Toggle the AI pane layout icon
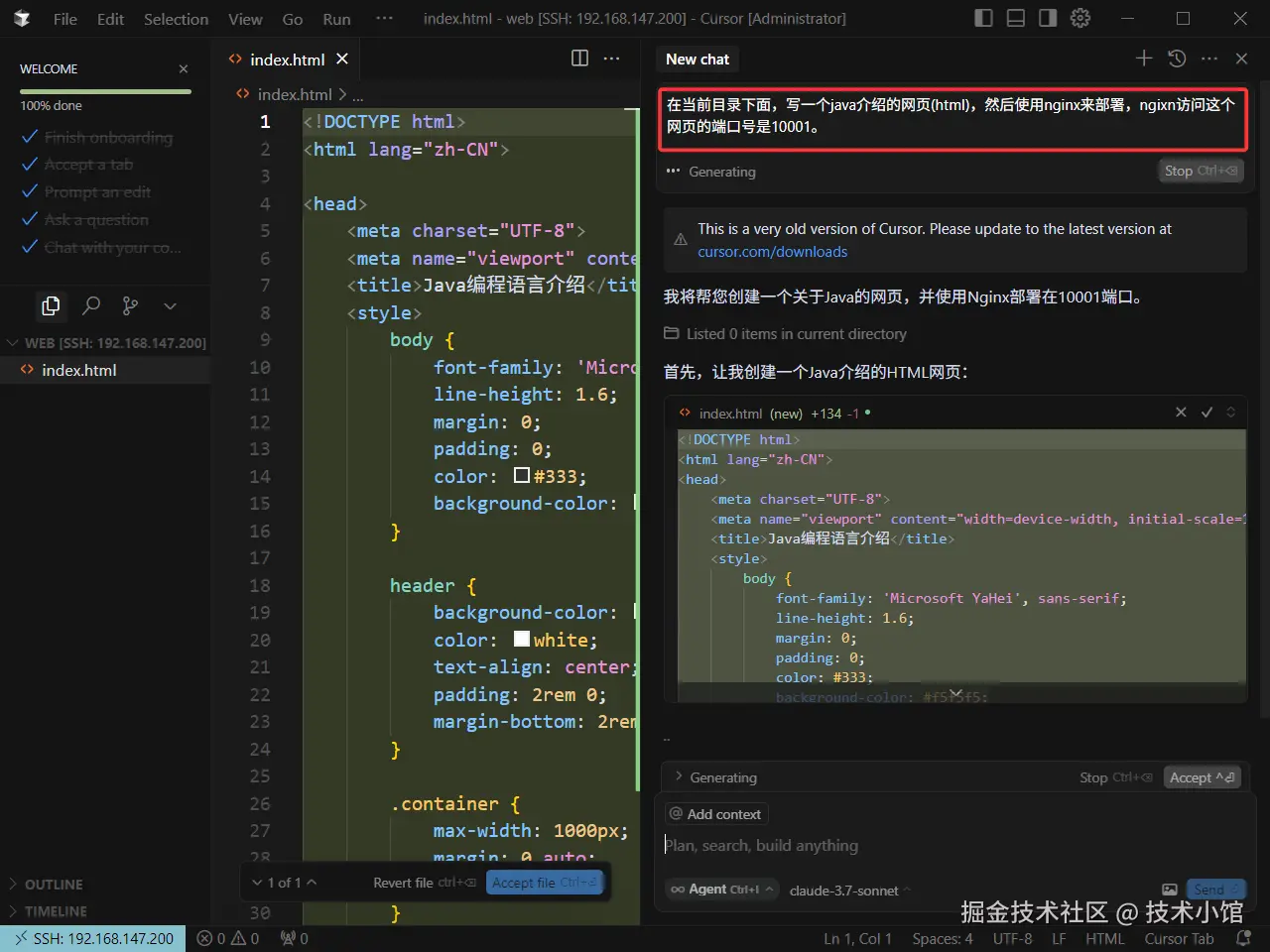1270x952 pixels. tap(1048, 18)
